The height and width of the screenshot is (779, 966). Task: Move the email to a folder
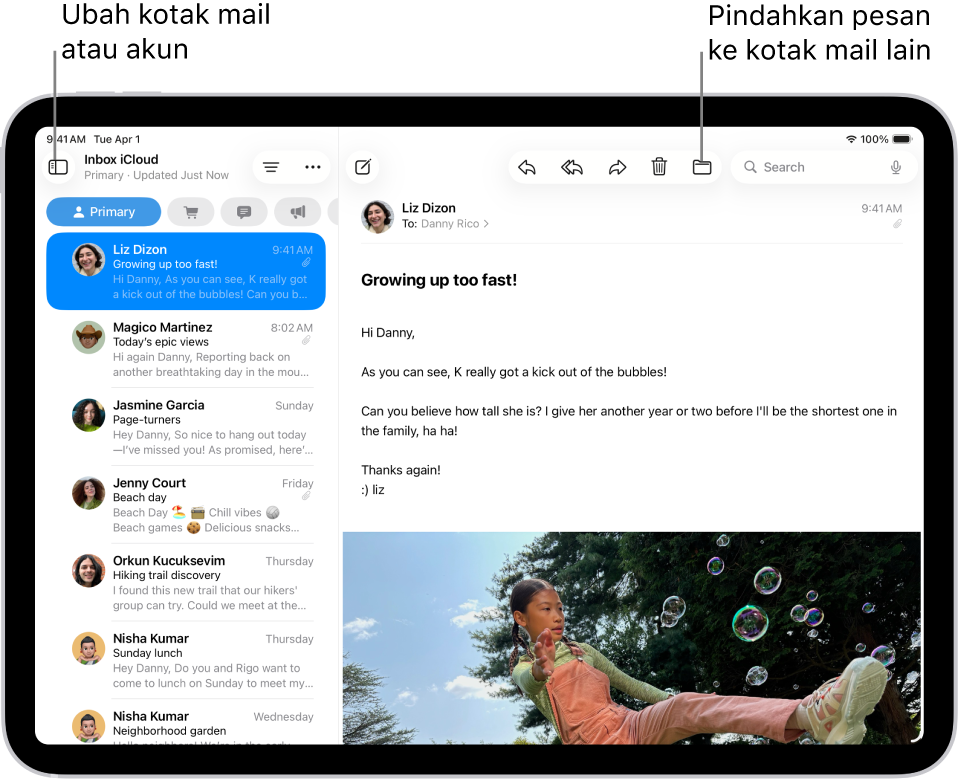(701, 167)
